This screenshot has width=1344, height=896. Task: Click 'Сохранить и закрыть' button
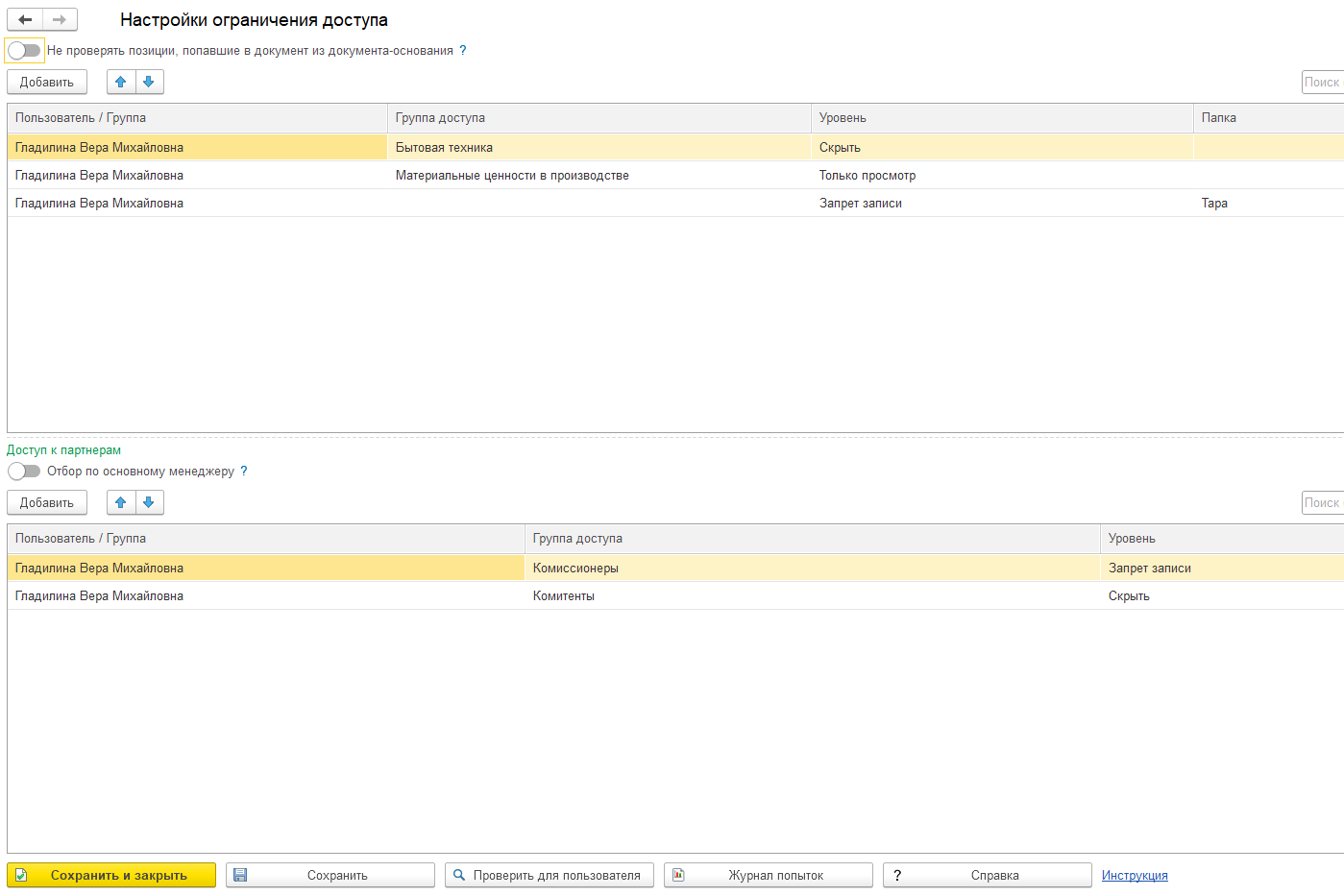(111, 875)
